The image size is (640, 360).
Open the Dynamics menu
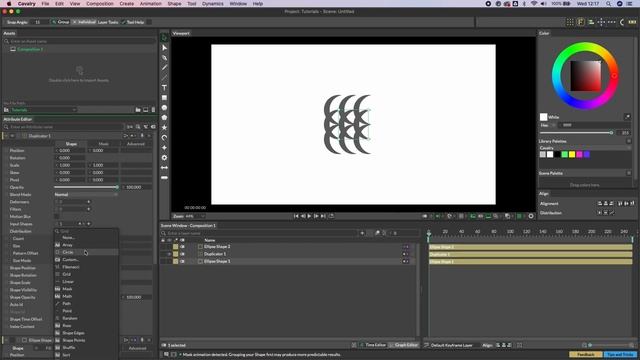(213, 4)
